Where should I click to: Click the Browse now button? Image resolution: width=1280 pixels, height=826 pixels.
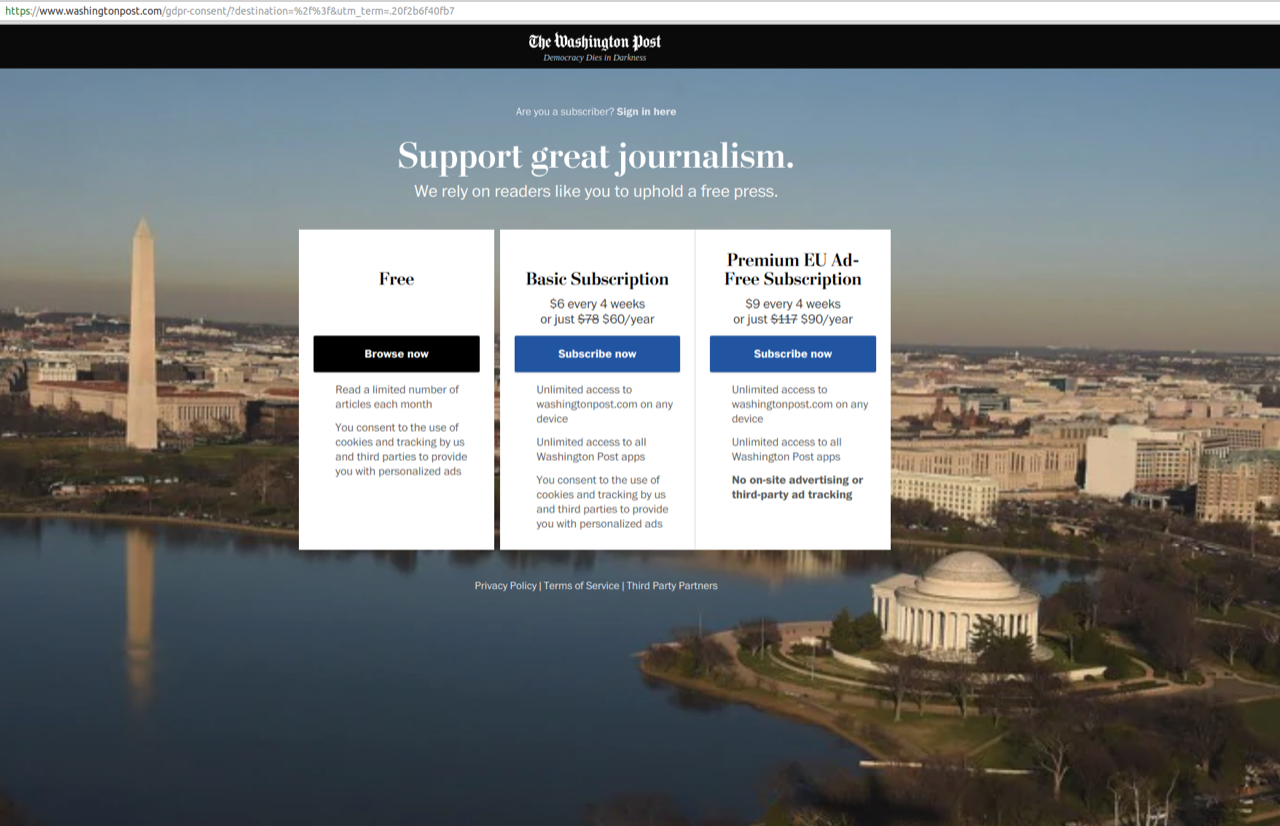pos(396,354)
